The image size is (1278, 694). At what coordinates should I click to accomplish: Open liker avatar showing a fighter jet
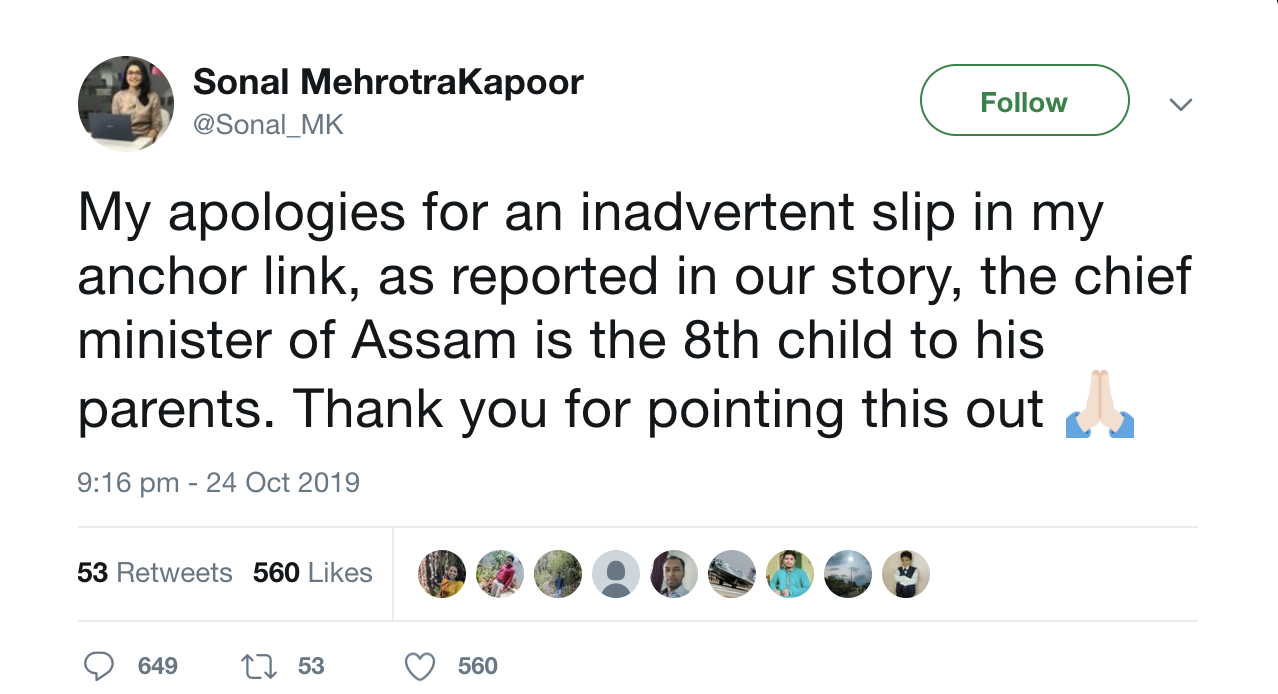(731, 574)
